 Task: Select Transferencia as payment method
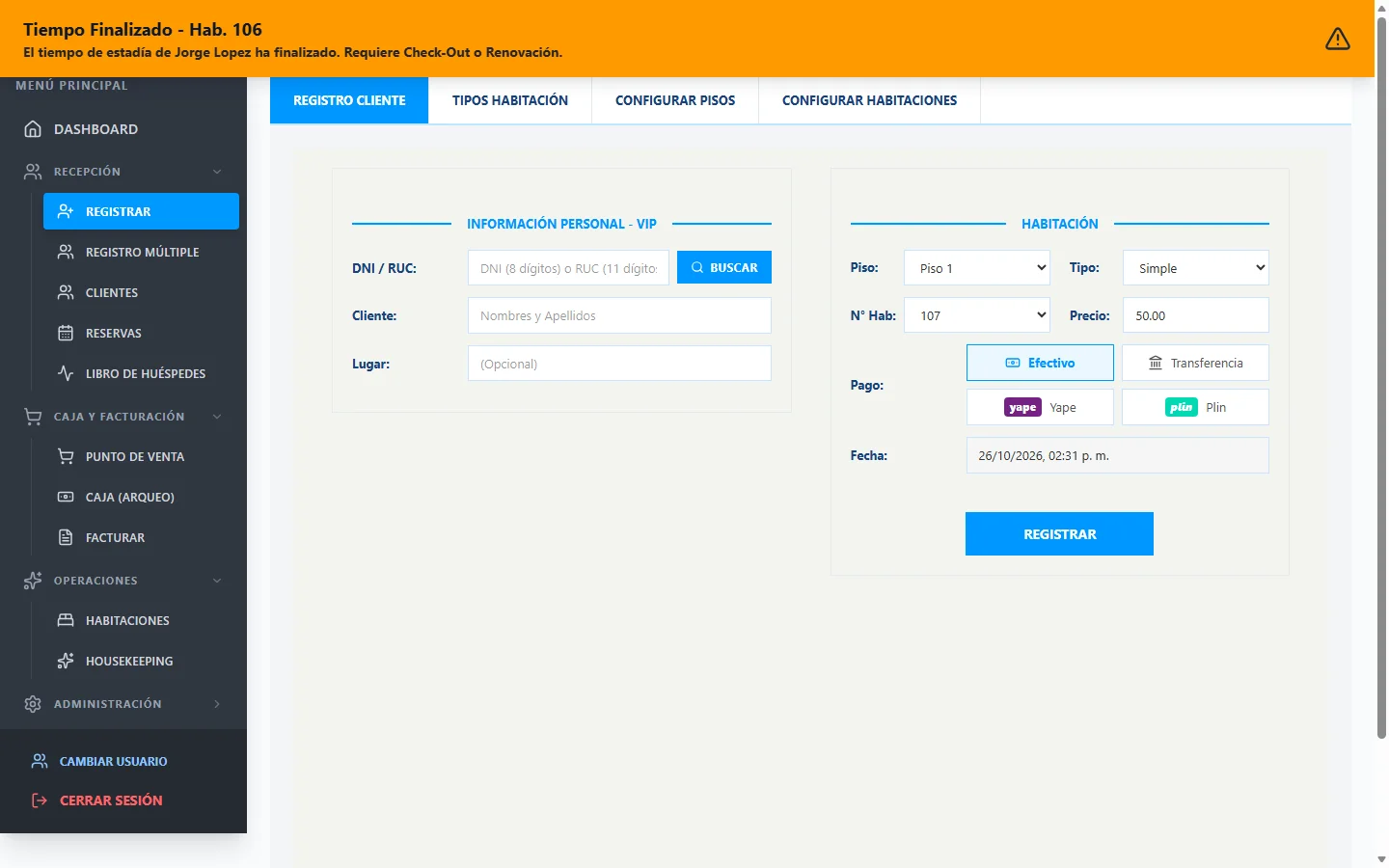pos(1195,363)
